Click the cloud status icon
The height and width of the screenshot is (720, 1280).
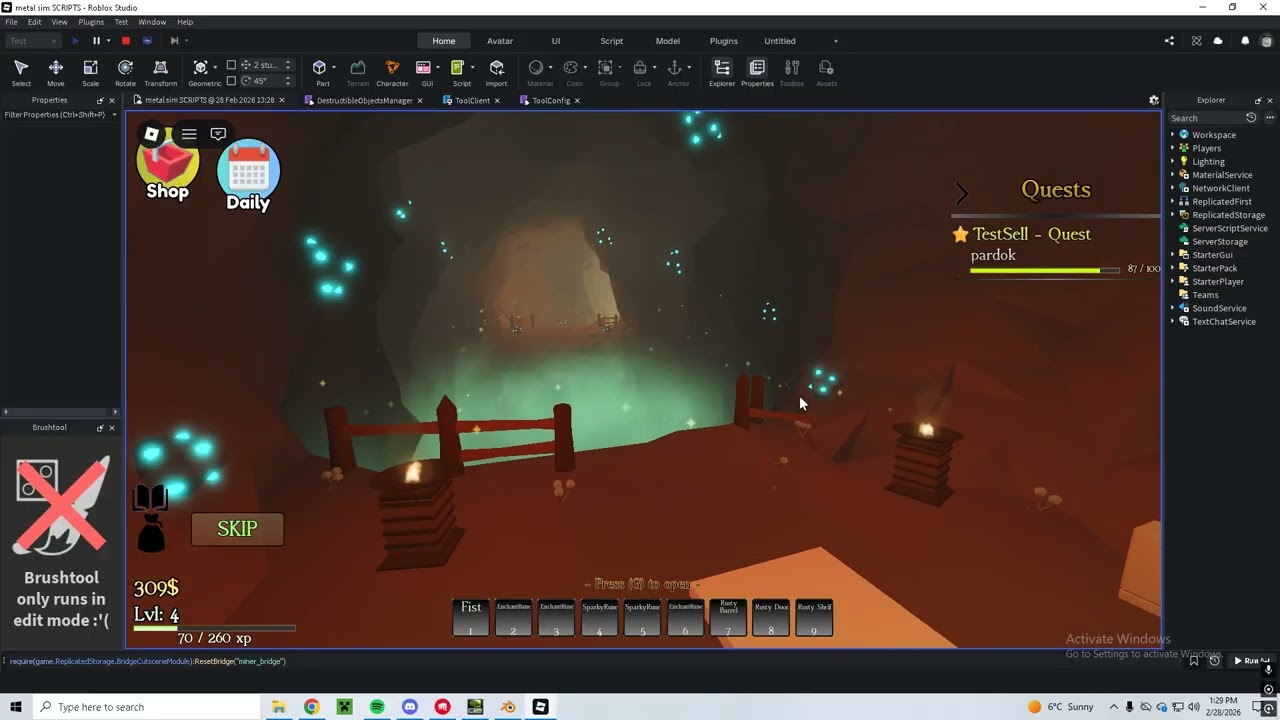pyautogui.click(x=1218, y=41)
